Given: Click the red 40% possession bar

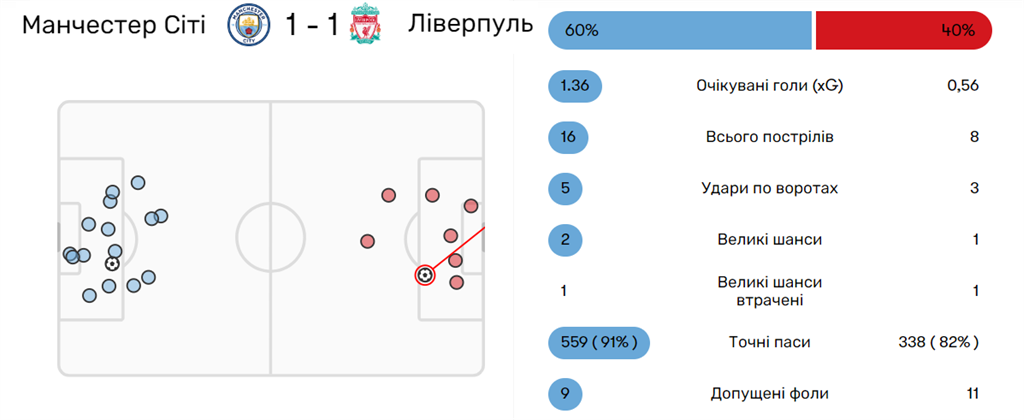Looking at the screenshot, I should point(904,30).
